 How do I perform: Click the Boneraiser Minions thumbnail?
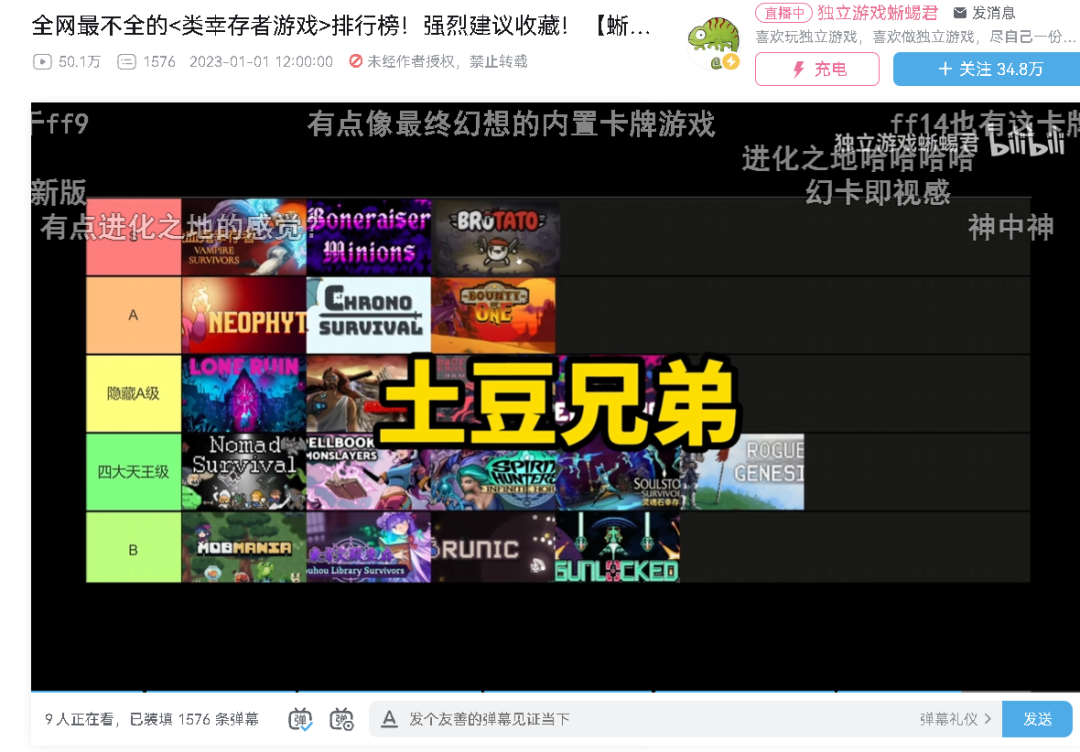click(368, 237)
